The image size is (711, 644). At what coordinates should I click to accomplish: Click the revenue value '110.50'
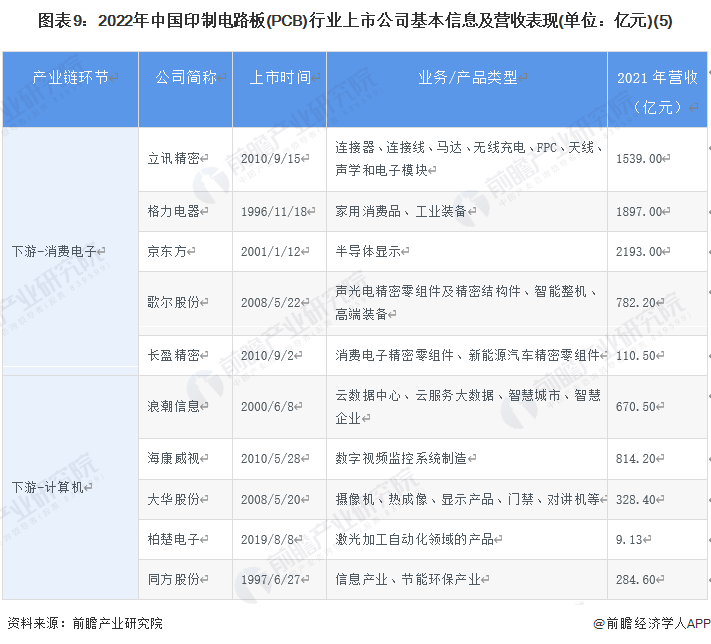pos(636,356)
